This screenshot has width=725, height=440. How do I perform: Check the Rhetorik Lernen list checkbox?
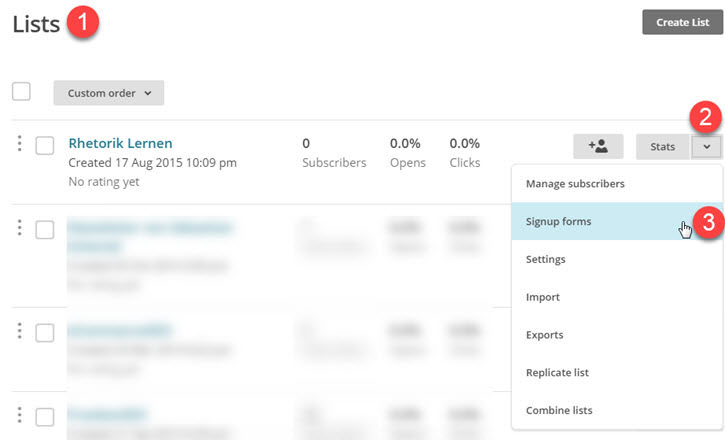click(x=45, y=146)
